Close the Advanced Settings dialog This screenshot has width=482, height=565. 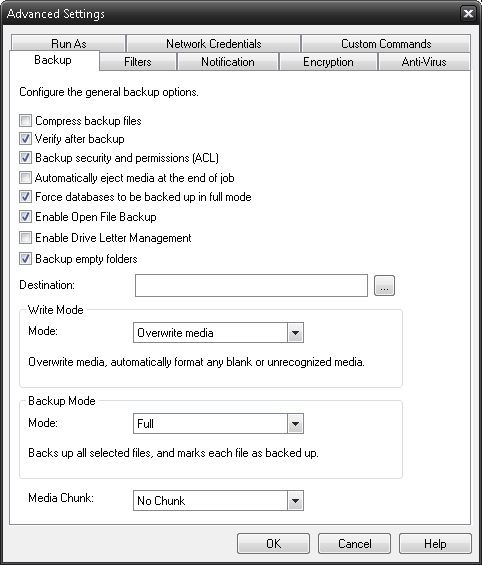[x=468, y=14]
